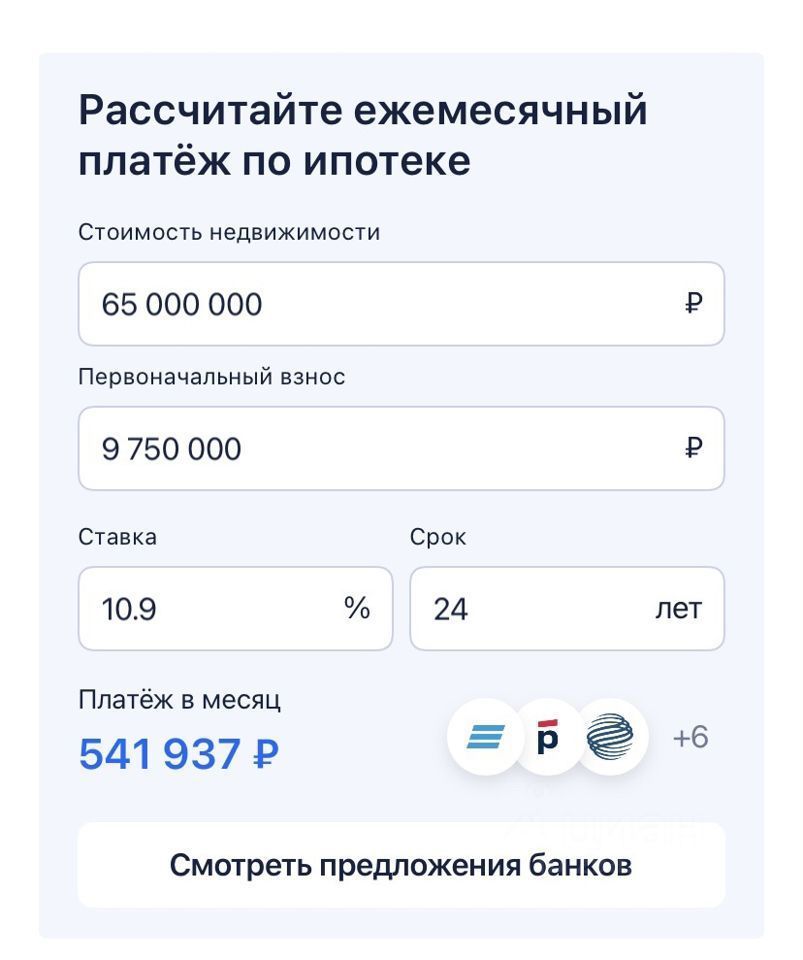Click the Gazprombank globe logo icon
803x960 pixels.
610,737
